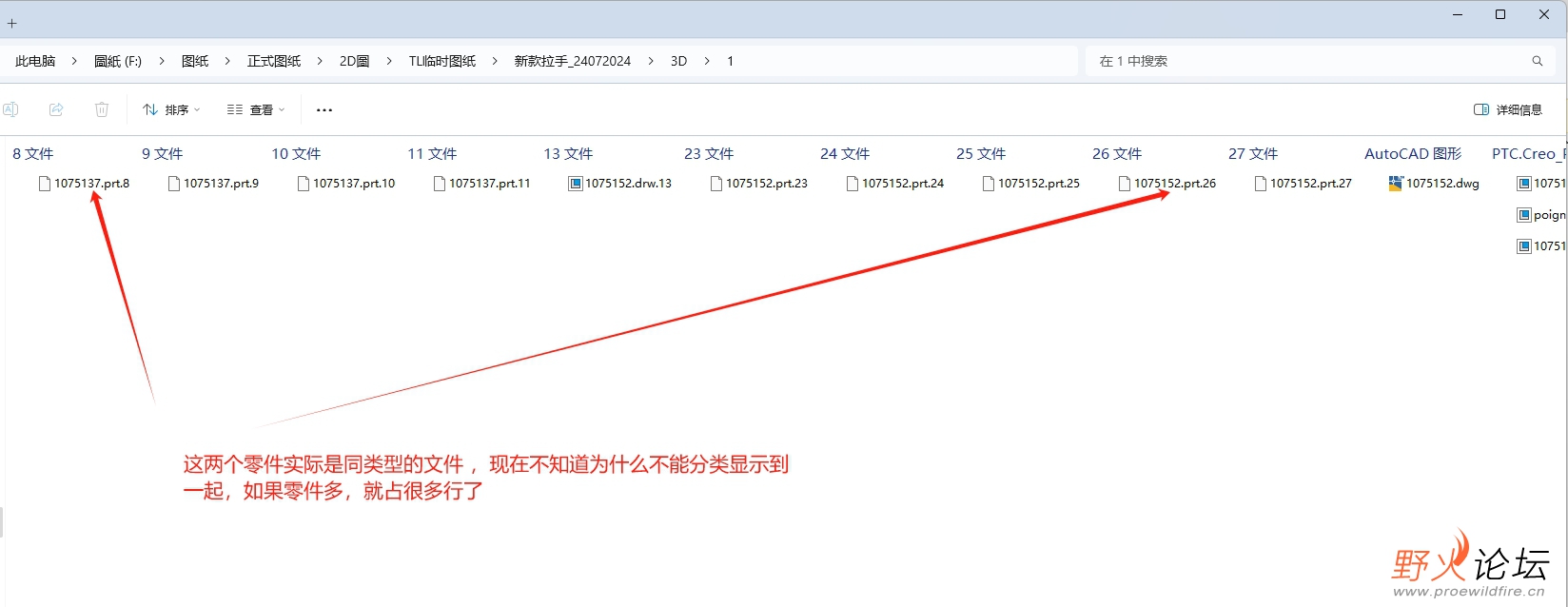
Task: Collapse the 8 文件 group header
Action: (33, 153)
